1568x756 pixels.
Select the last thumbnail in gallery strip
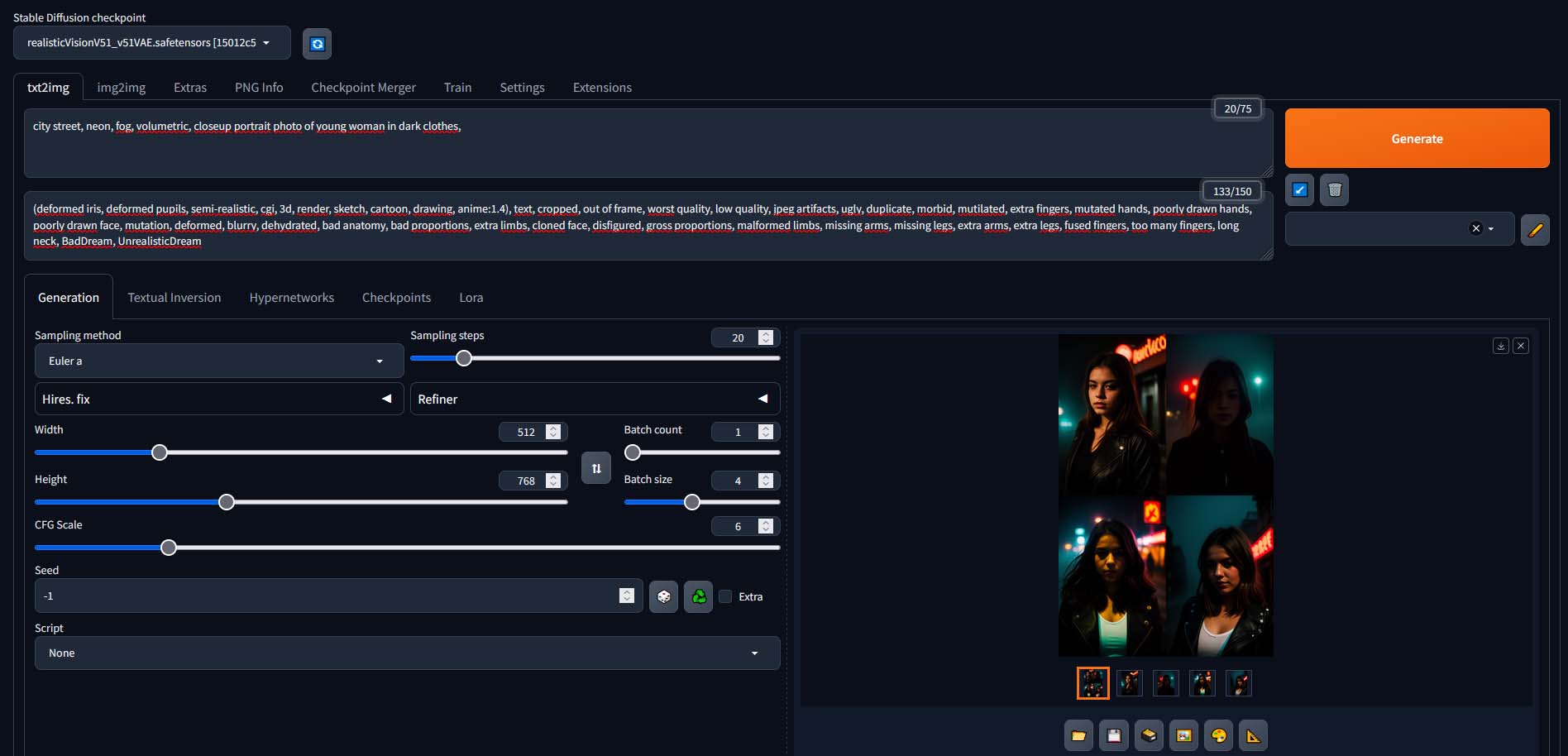point(1238,683)
